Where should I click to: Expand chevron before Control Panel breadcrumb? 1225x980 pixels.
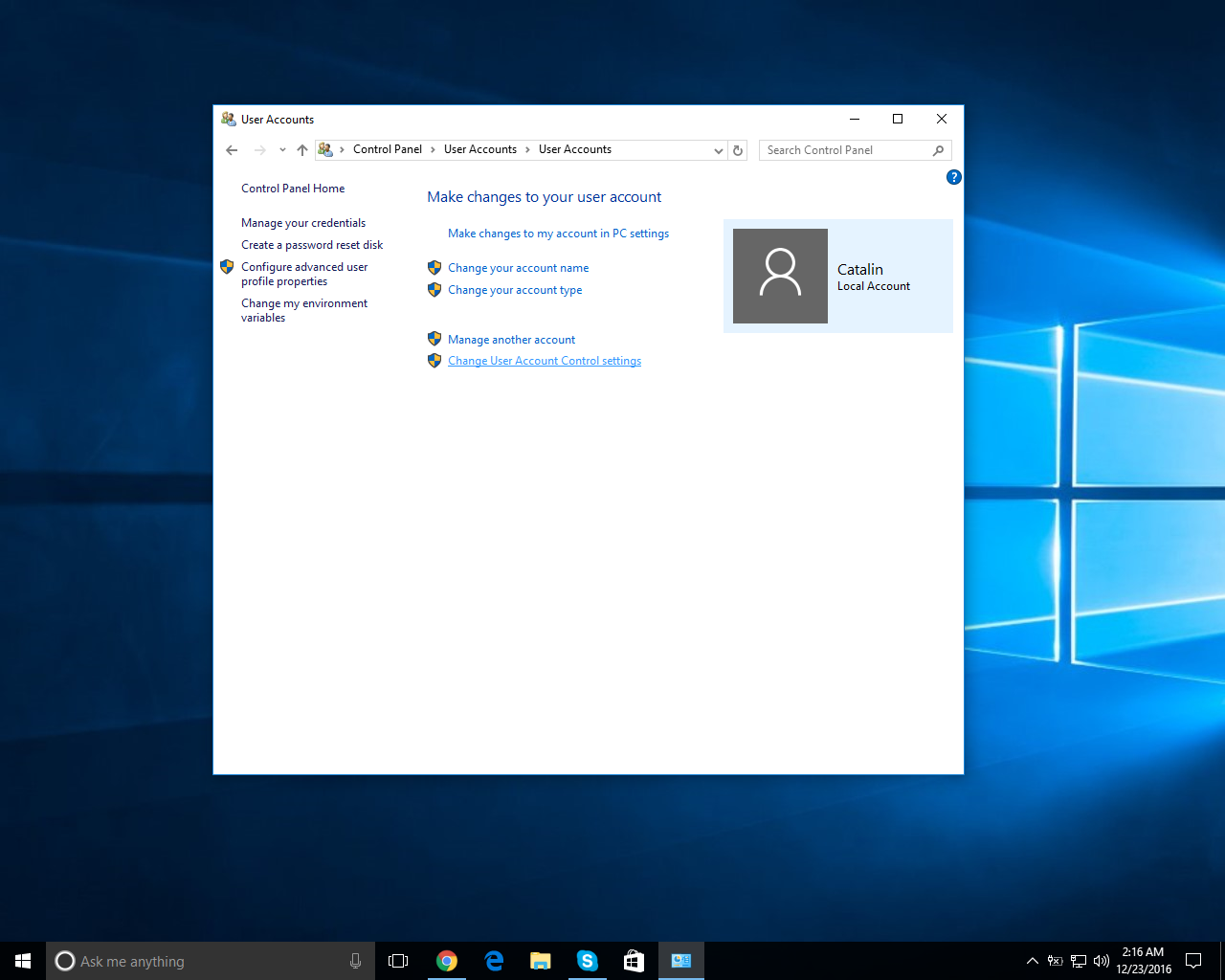click(342, 149)
